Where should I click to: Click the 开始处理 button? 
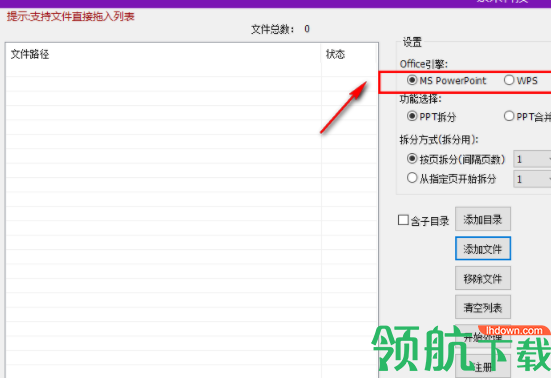pyautogui.click(x=483, y=337)
